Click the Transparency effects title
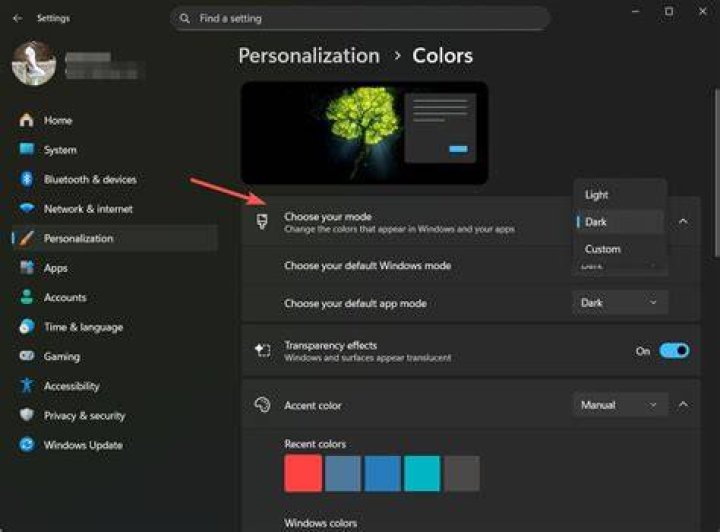The width and height of the screenshot is (720, 532). pyautogui.click(x=331, y=345)
